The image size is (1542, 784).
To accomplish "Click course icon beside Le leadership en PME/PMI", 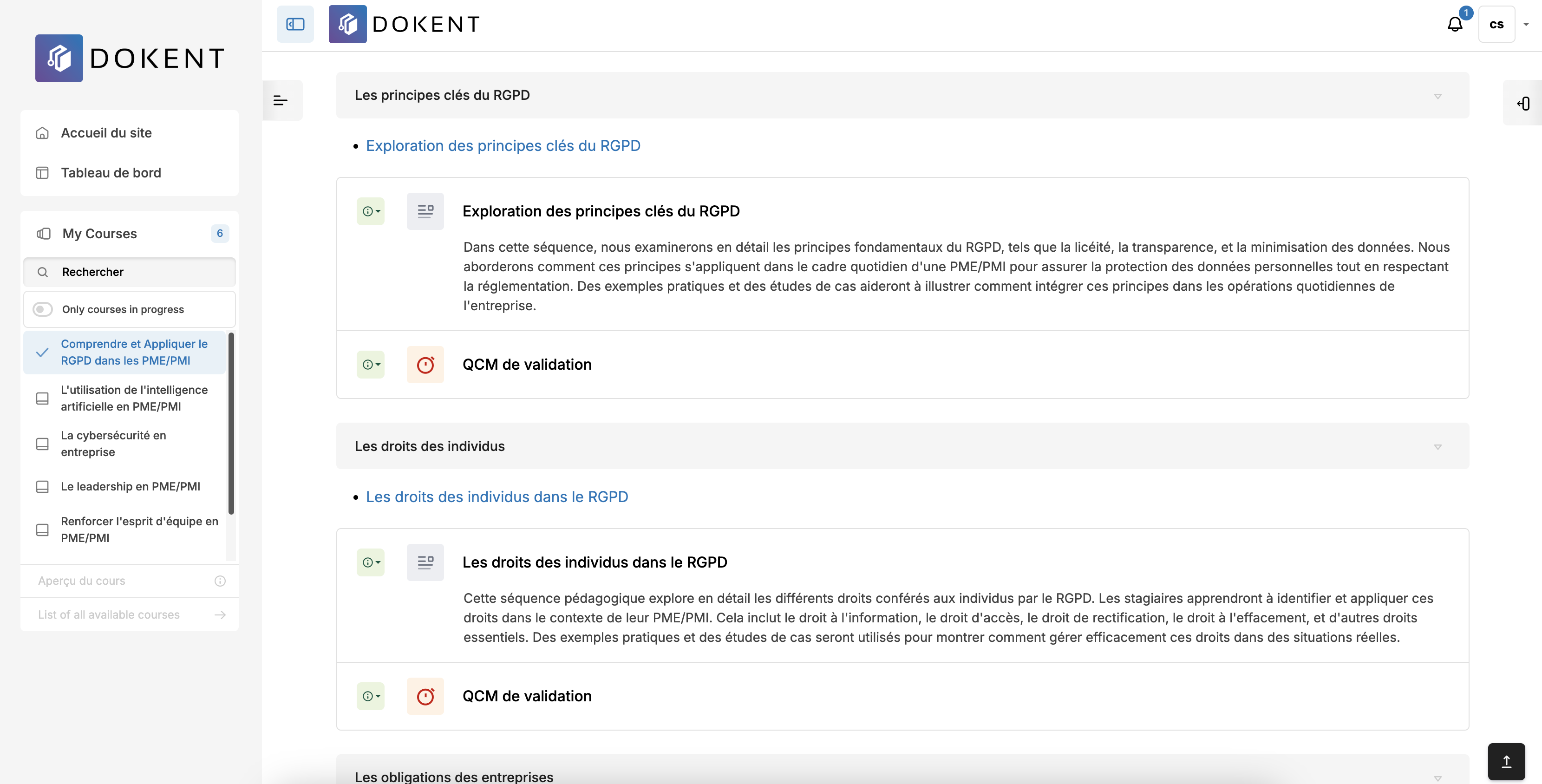I will [43, 487].
